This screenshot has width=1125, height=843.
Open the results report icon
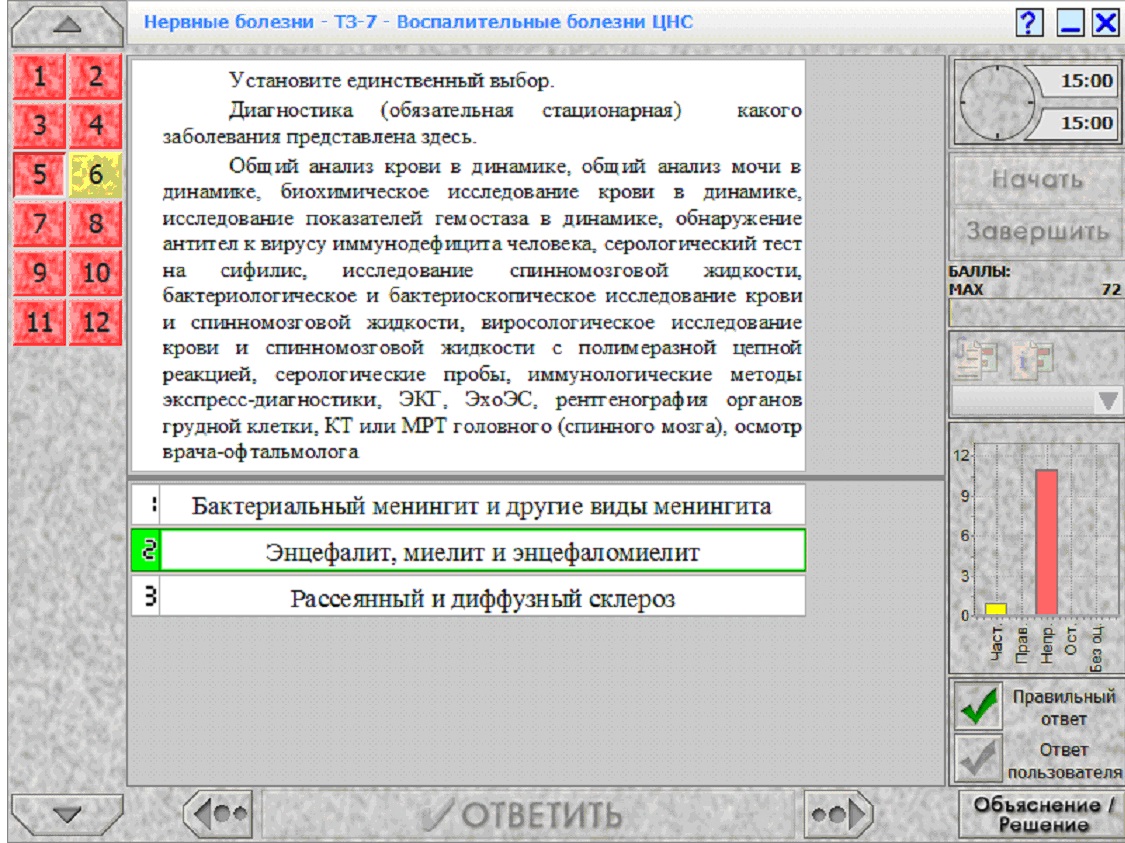[x=976, y=357]
